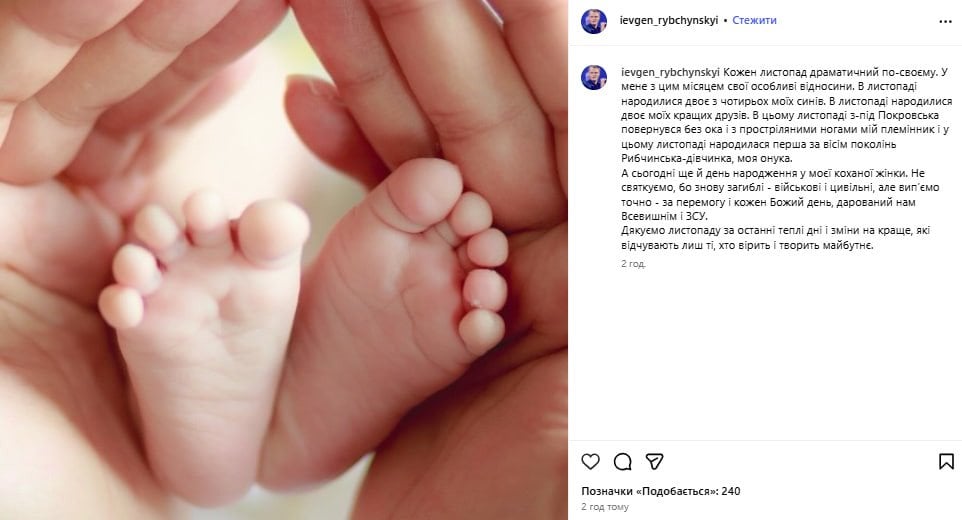Like the post with the heart icon
Image resolution: width=962 pixels, height=520 pixels.
coord(590,462)
